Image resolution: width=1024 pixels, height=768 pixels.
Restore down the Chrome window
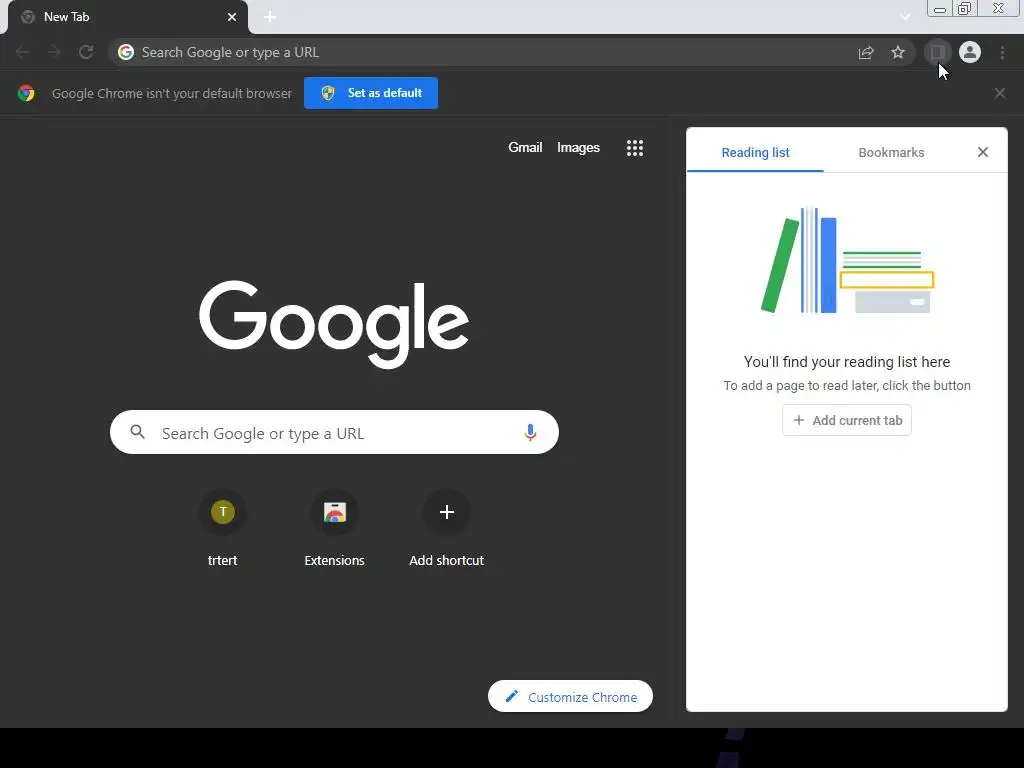(965, 9)
